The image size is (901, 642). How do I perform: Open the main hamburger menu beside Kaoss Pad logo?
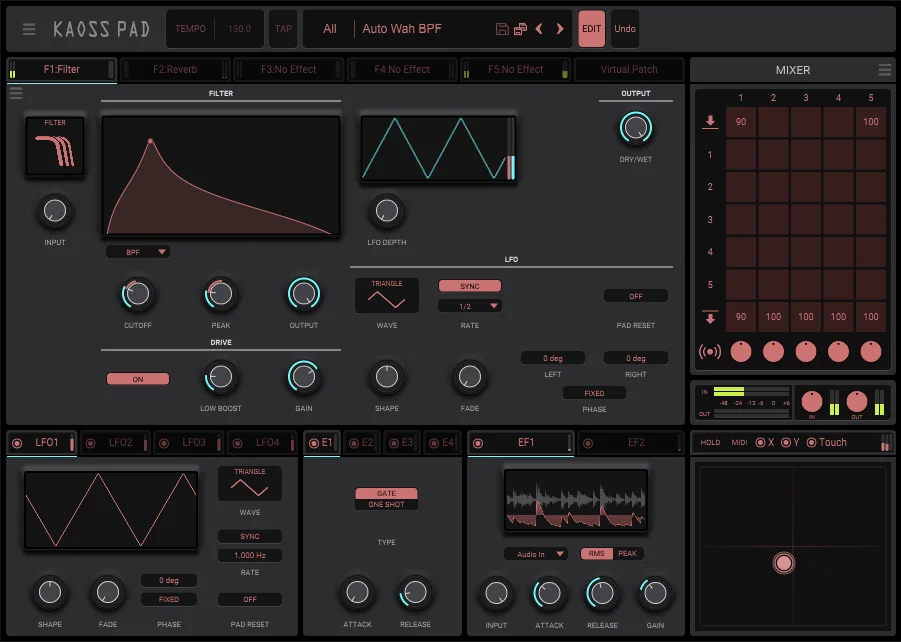pos(29,29)
